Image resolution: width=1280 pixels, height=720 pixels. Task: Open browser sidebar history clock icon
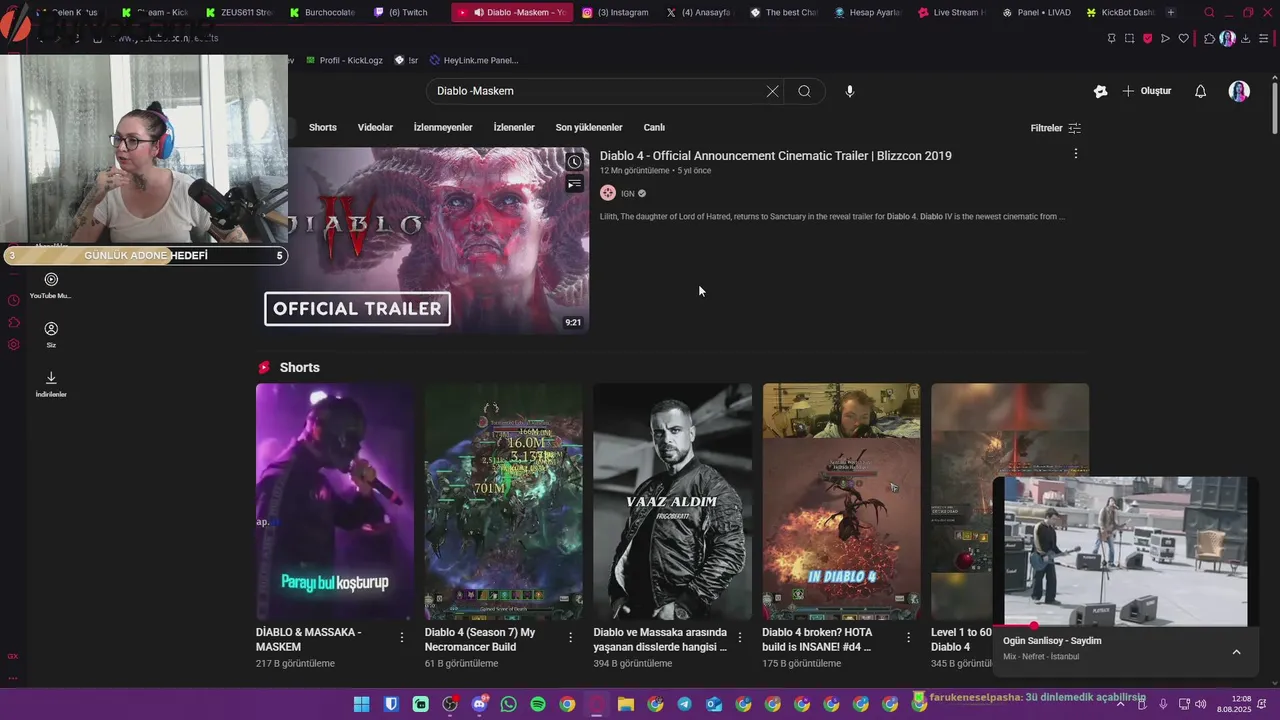[x=13, y=300]
